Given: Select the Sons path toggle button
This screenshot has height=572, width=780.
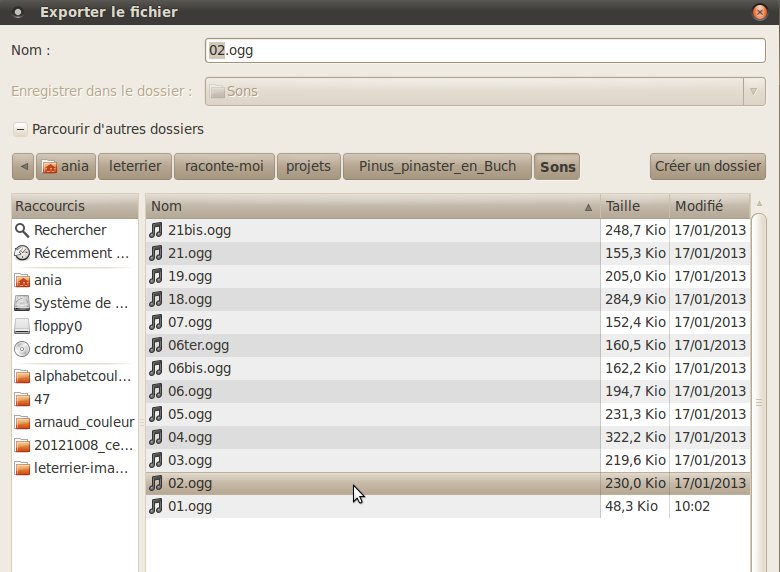Looking at the screenshot, I should point(557,166).
